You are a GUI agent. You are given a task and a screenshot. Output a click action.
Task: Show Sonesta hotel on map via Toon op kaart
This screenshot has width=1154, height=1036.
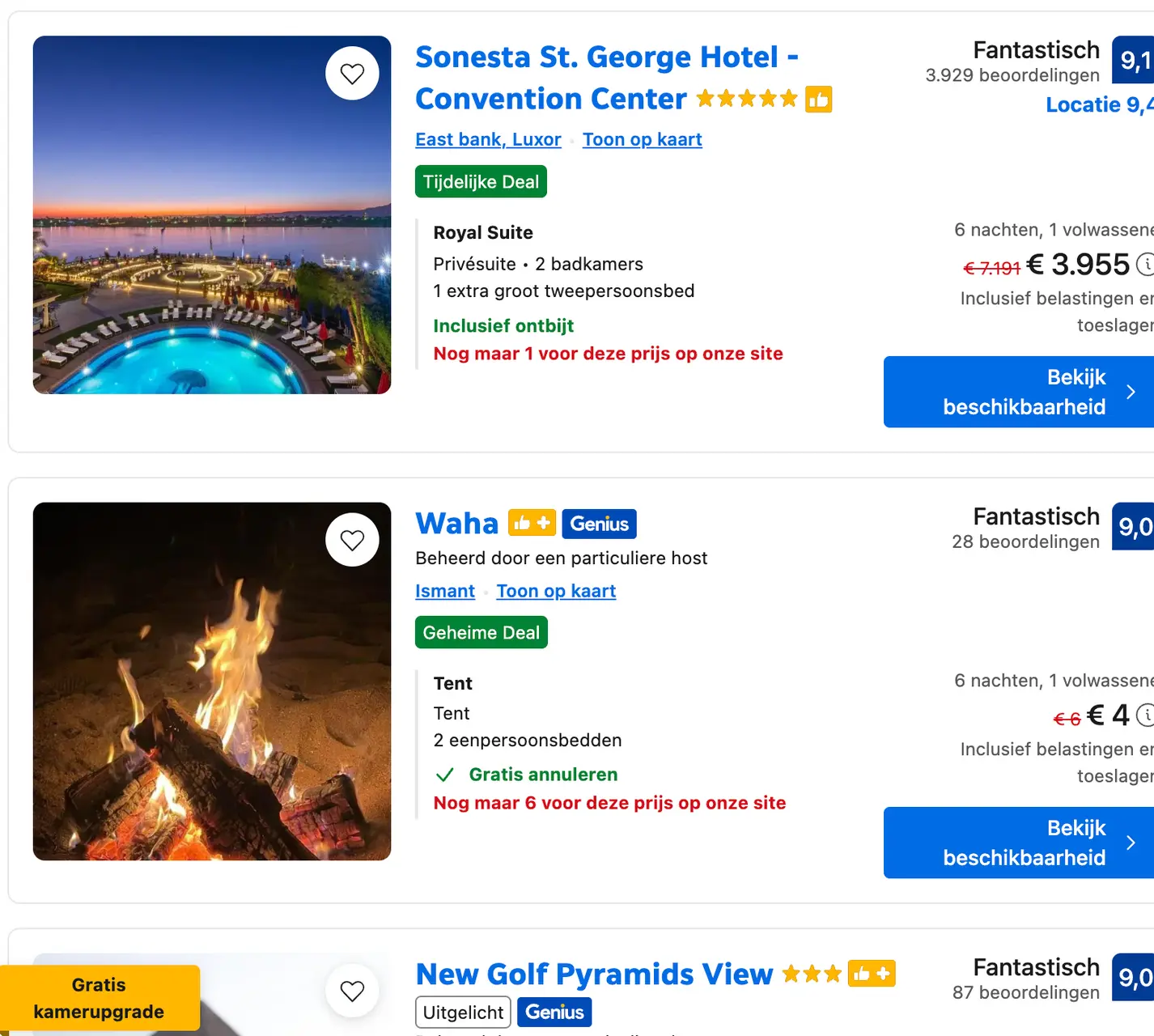tap(642, 139)
